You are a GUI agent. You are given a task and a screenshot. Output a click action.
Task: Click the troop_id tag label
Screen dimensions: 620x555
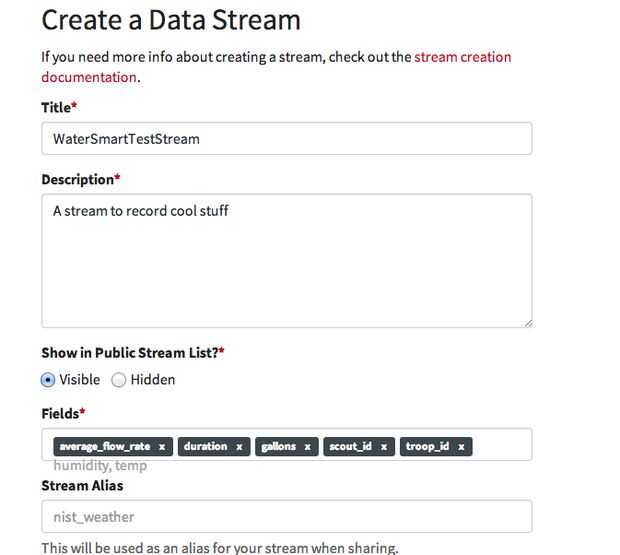pyautogui.click(x=427, y=446)
